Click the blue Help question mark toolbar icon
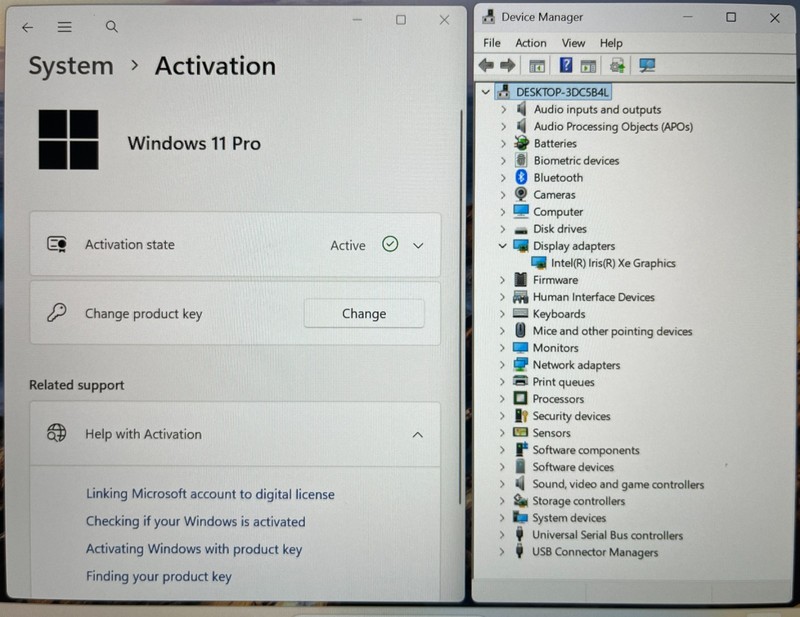 point(565,65)
